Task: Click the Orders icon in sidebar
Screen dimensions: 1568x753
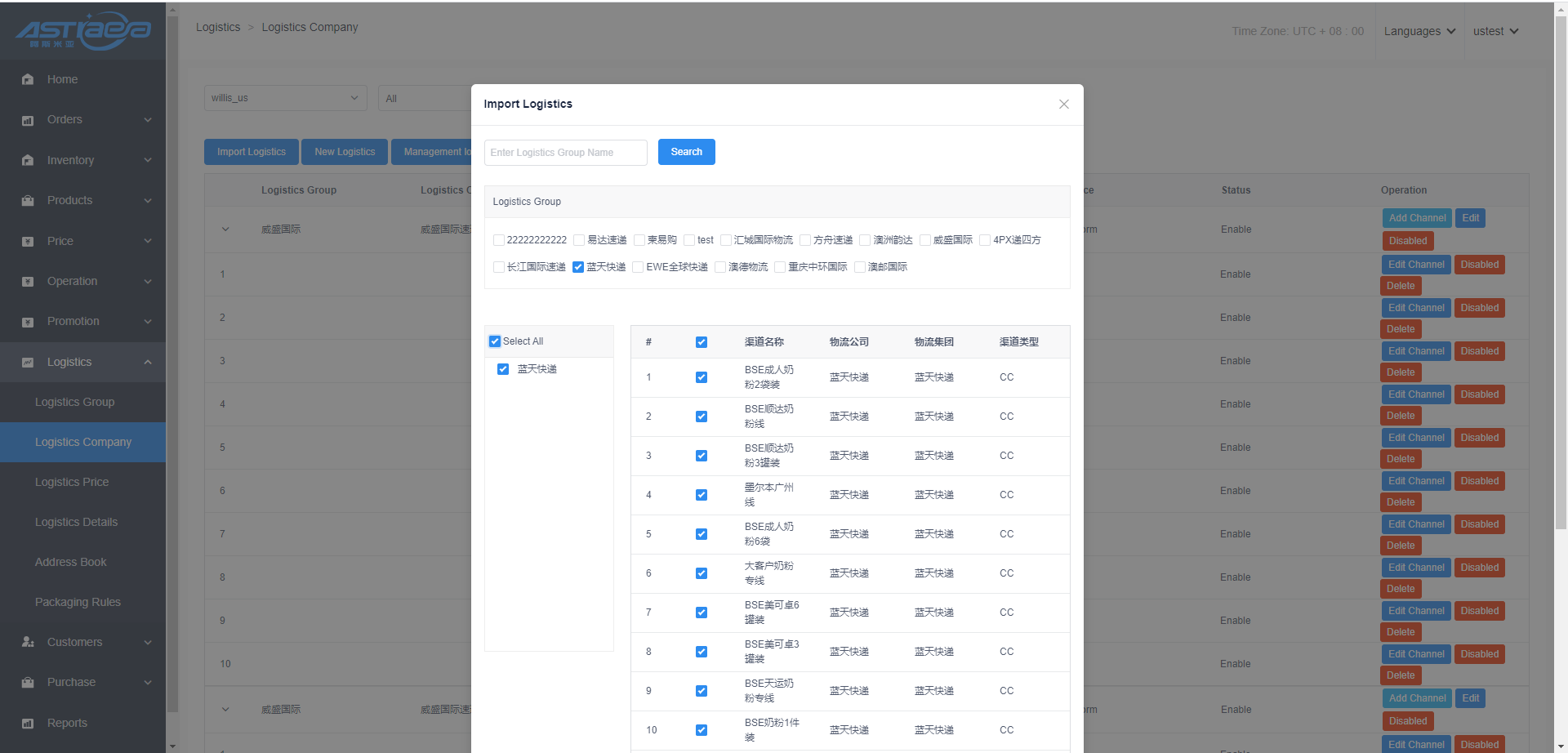Action: click(x=28, y=120)
